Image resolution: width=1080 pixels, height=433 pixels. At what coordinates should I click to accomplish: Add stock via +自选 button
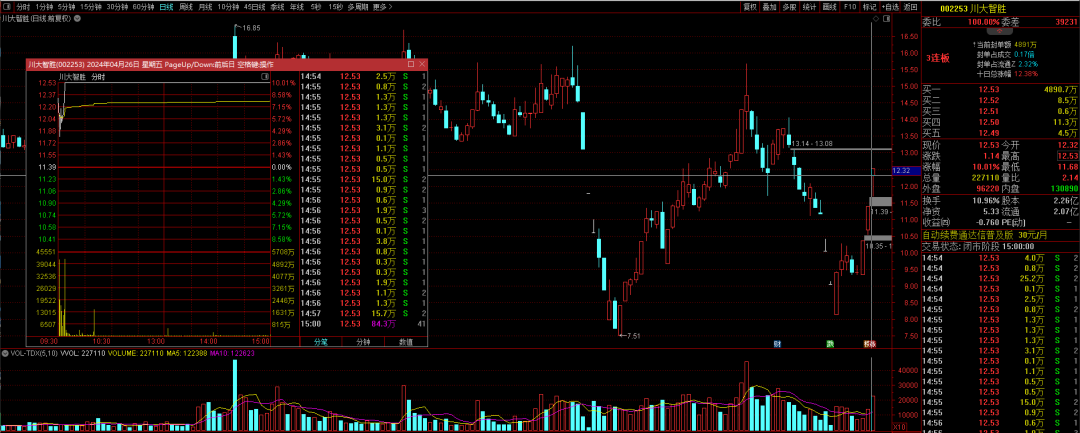[891, 6]
